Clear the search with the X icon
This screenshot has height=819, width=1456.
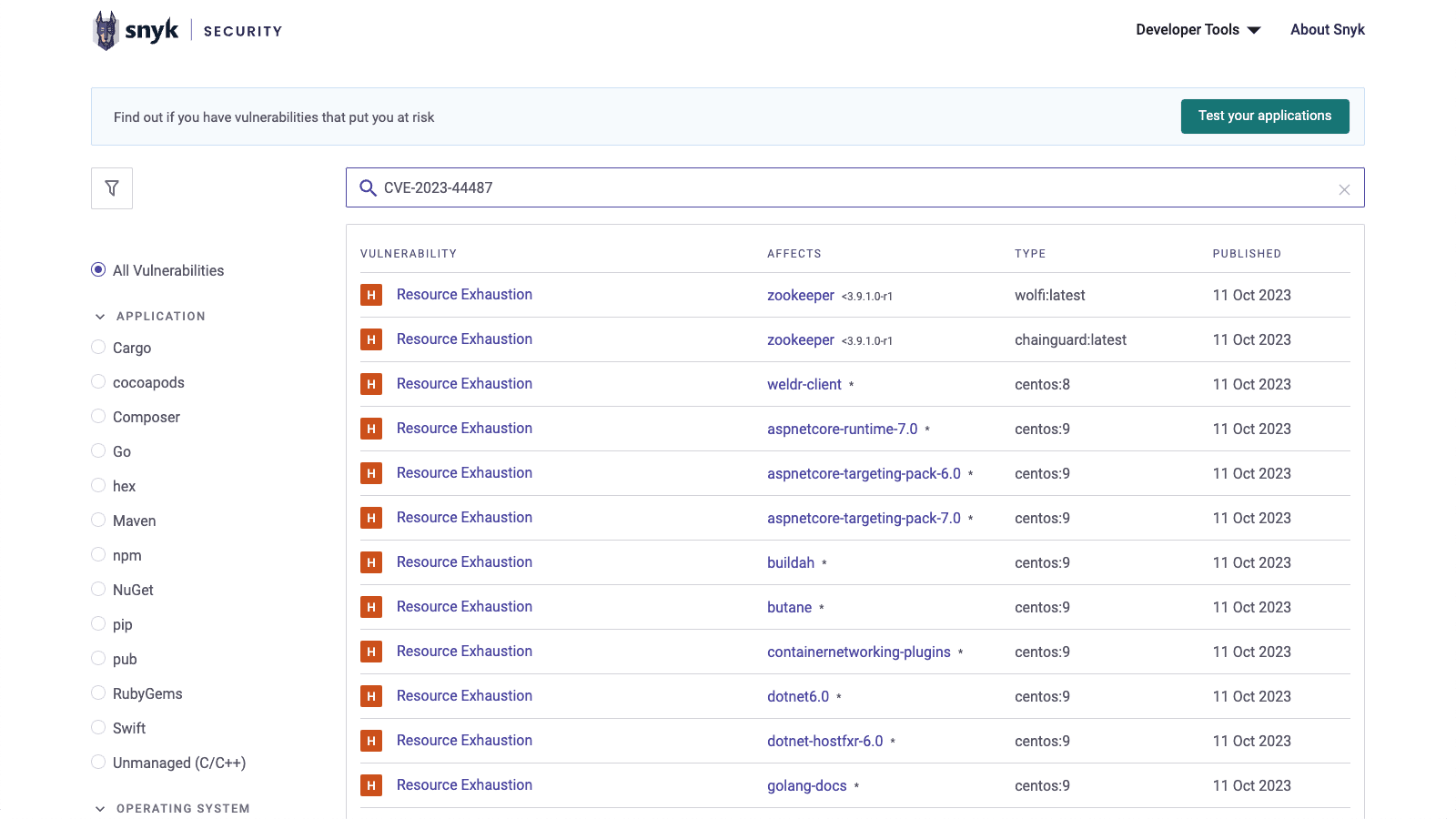tap(1344, 189)
